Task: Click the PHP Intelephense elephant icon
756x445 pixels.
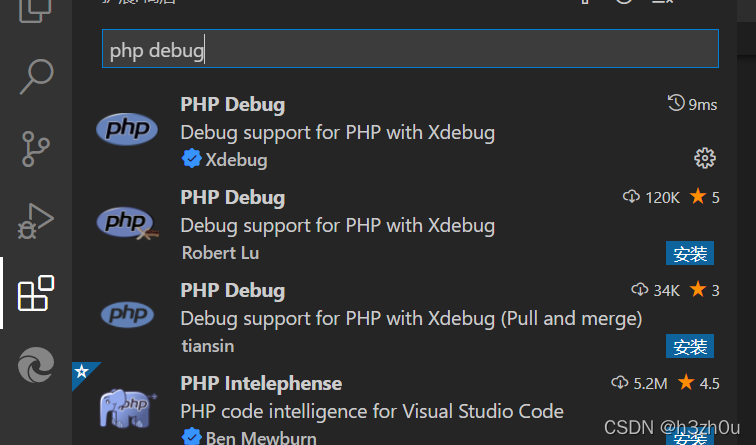Action: tap(127, 408)
